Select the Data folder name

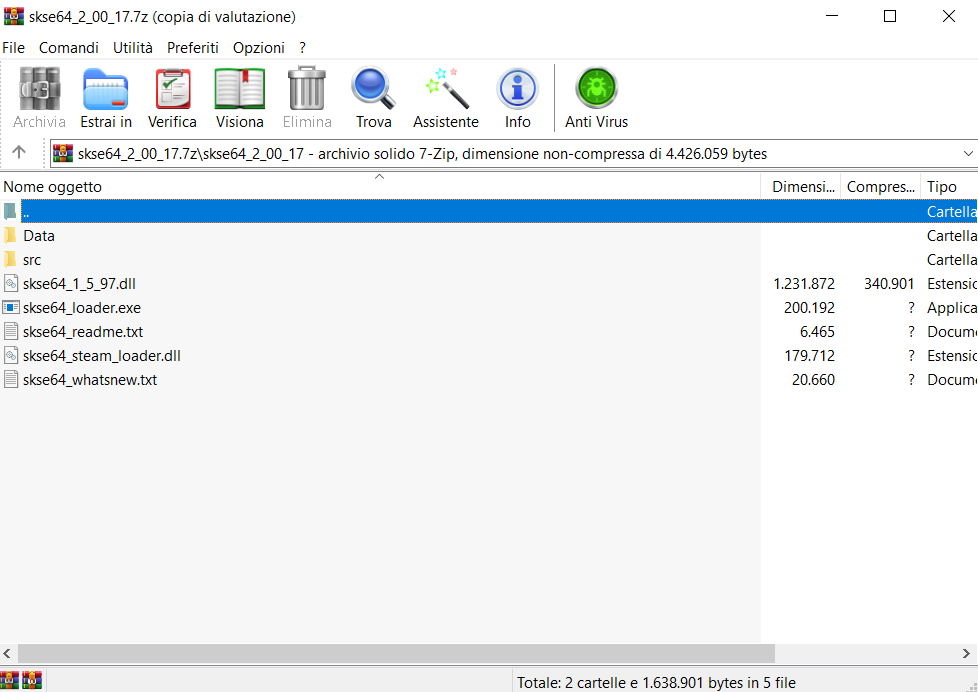(39, 236)
